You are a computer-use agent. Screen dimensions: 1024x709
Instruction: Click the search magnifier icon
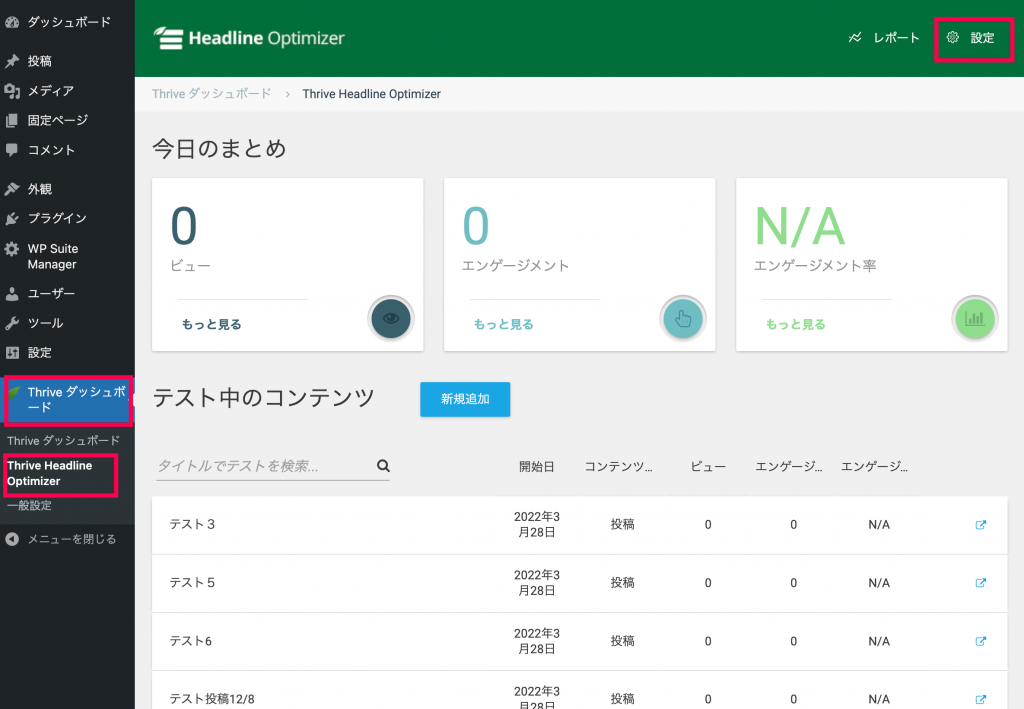[383, 465]
